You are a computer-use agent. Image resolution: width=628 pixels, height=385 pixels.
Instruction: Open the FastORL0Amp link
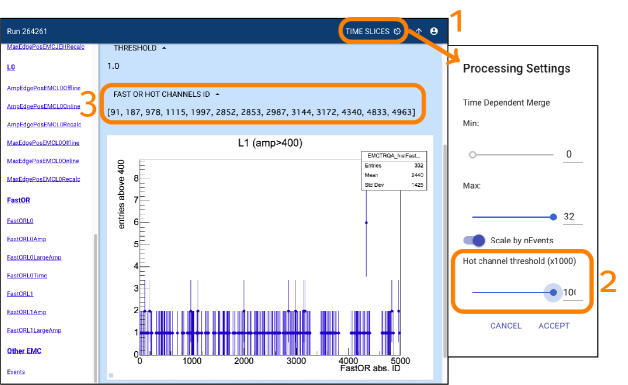coord(26,239)
